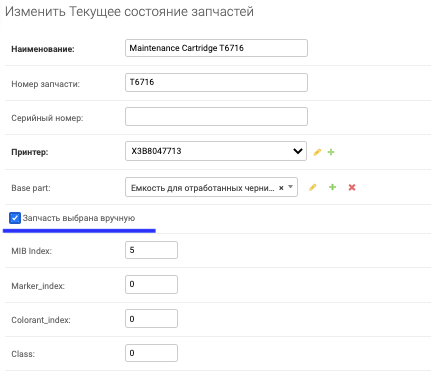Expand the Base part select arrow
The image size is (431, 374).
pyautogui.click(x=290, y=187)
